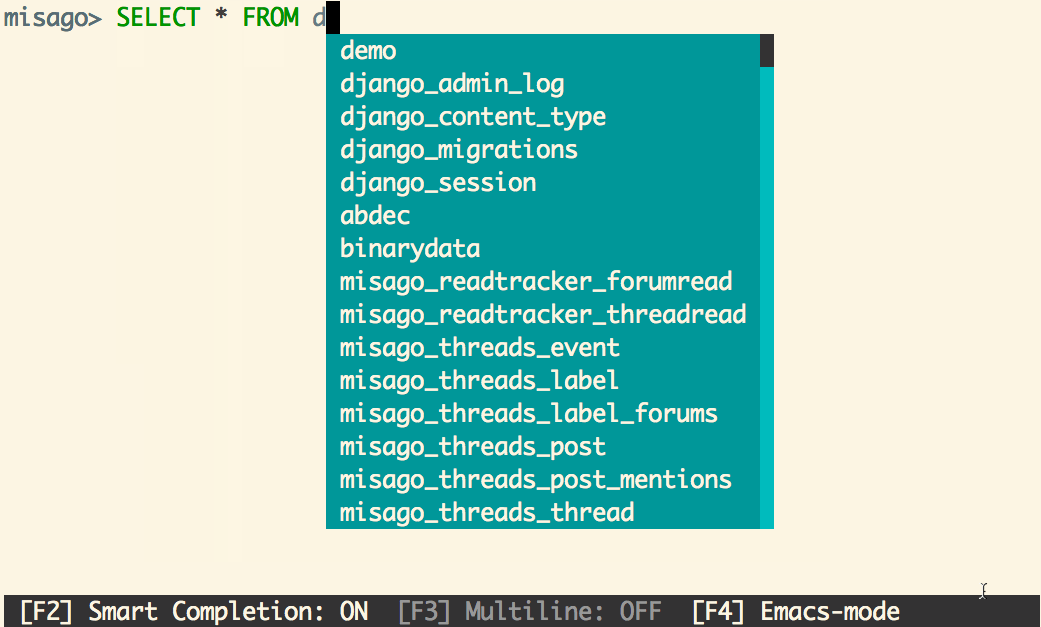Toggle the F3 Multiline OFF setting
The width and height of the screenshot is (1041, 627).
click(530, 611)
